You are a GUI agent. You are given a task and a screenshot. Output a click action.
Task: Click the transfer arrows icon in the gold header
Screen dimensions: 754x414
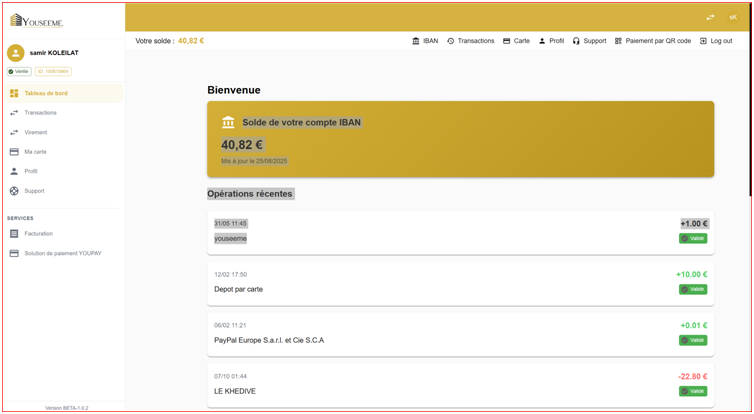(x=710, y=17)
